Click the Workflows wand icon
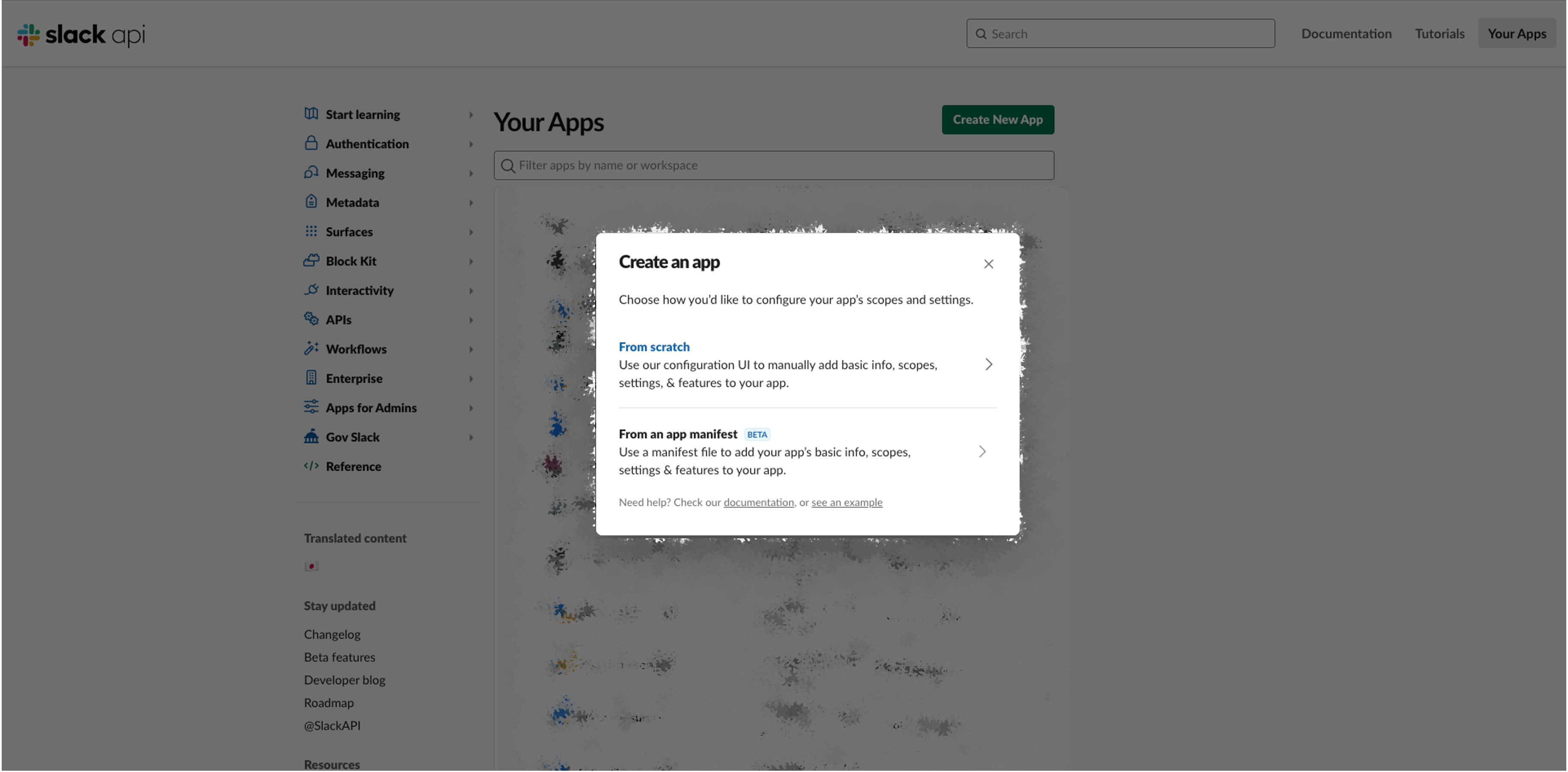The height and width of the screenshot is (772, 1568). coord(311,348)
